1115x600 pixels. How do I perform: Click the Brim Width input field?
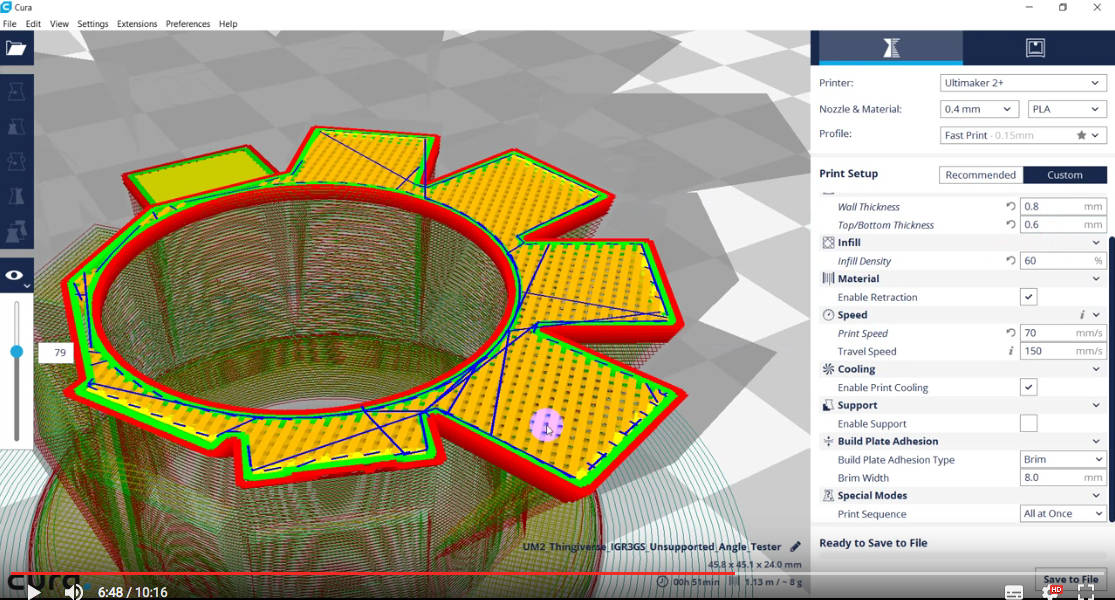(x=1062, y=478)
